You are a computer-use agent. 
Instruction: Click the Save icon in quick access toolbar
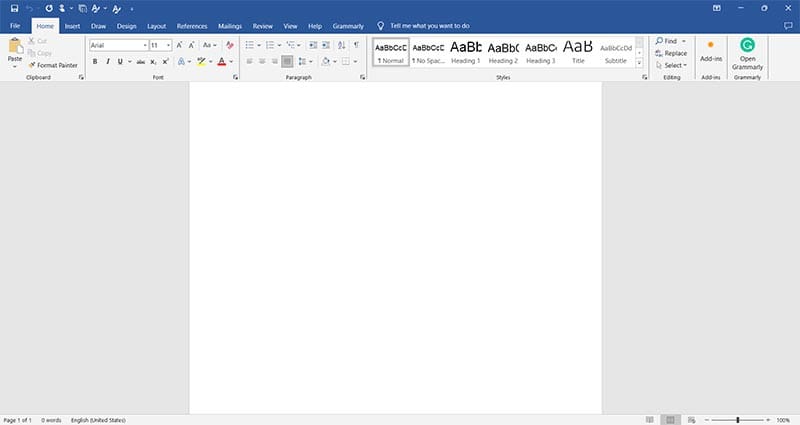click(14, 8)
